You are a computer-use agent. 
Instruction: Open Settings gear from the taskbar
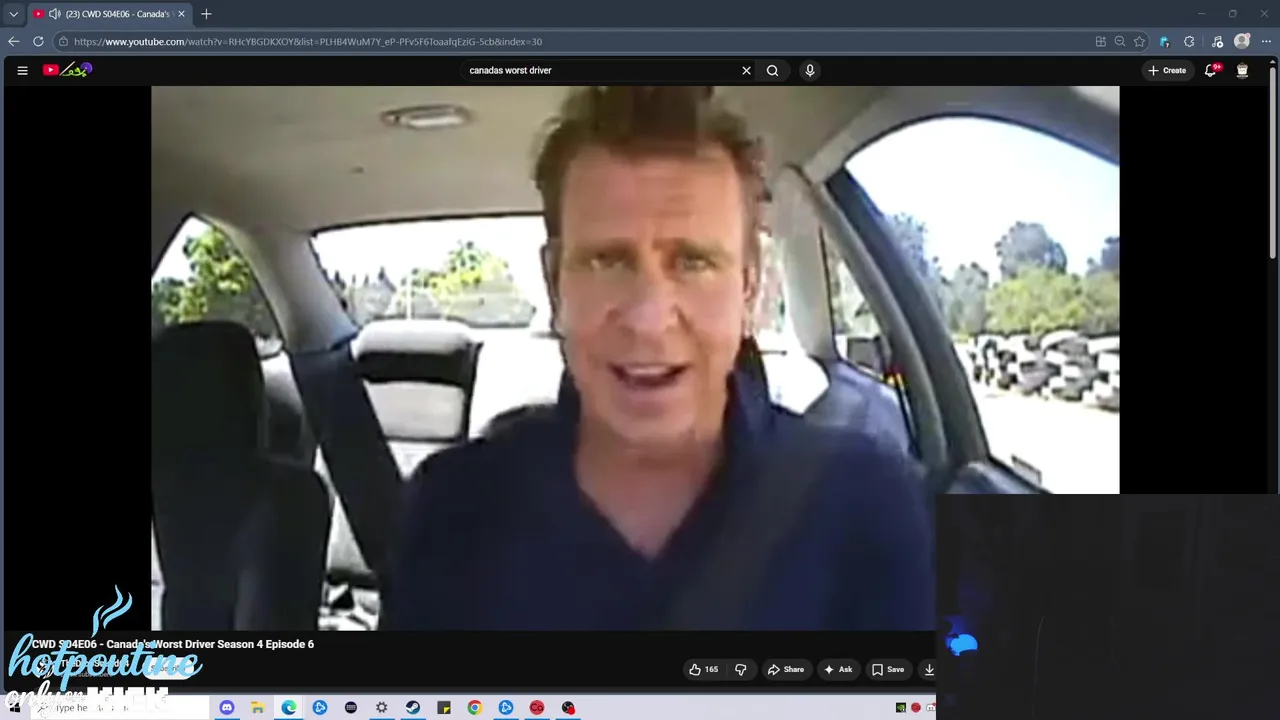(x=381, y=707)
